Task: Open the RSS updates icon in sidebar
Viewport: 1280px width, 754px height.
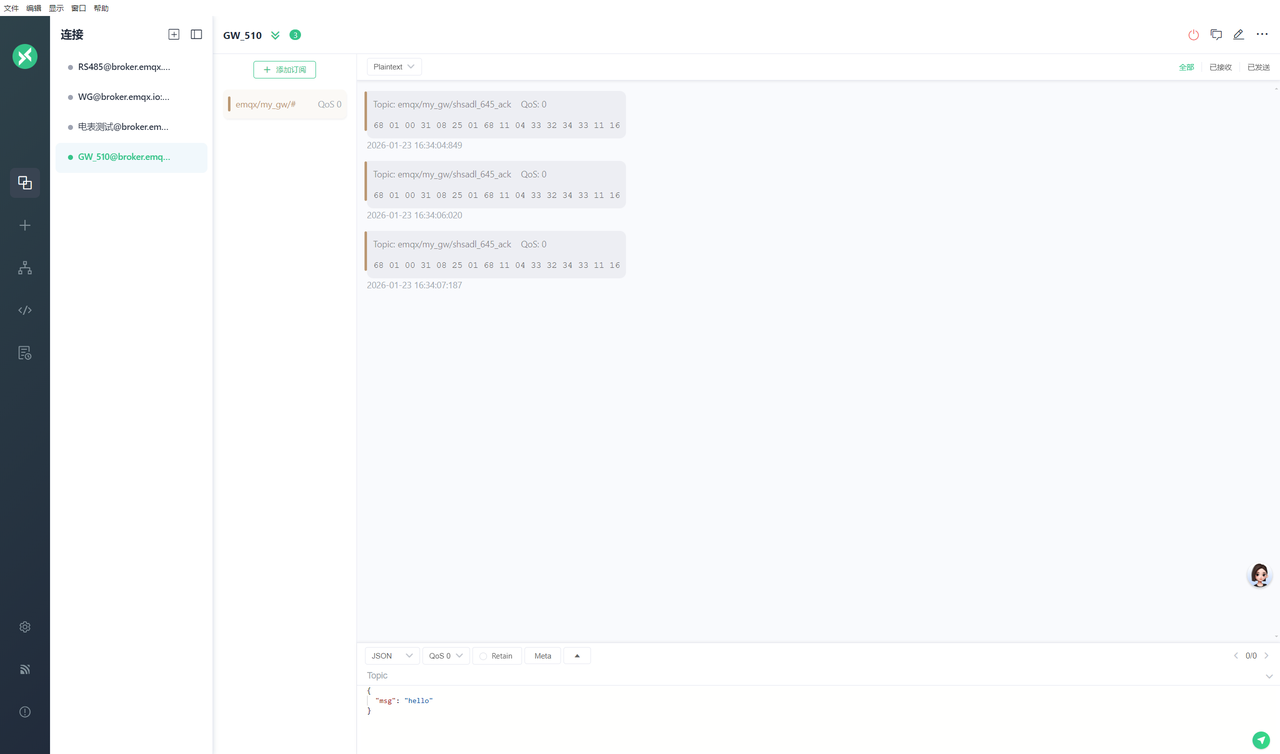Action: (x=25, y=669)
